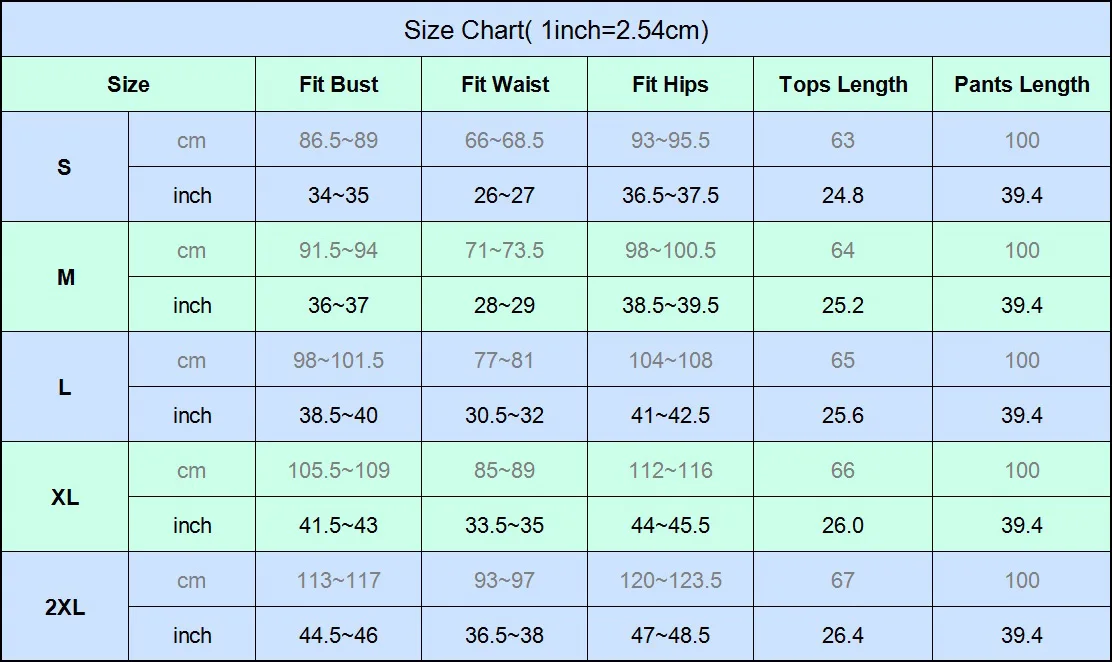Click the Size Chart title bar
The width and height of the screenshot is (1112, 662).
click(x=556, y=30)
